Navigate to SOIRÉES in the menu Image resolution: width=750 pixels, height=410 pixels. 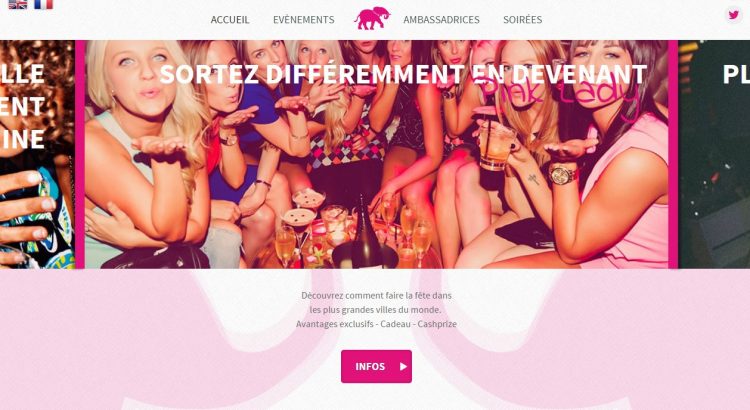click(522, 20)
